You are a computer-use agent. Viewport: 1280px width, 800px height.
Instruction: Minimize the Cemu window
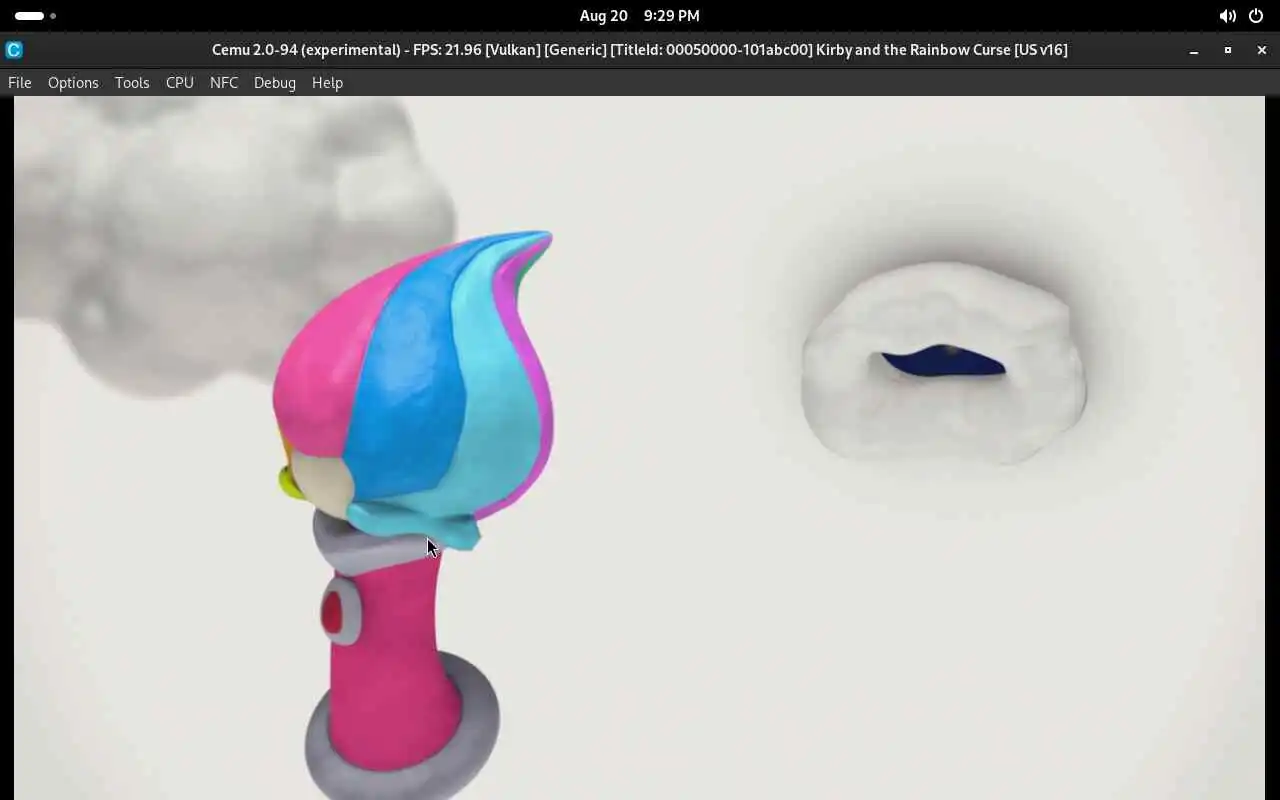1194,50
